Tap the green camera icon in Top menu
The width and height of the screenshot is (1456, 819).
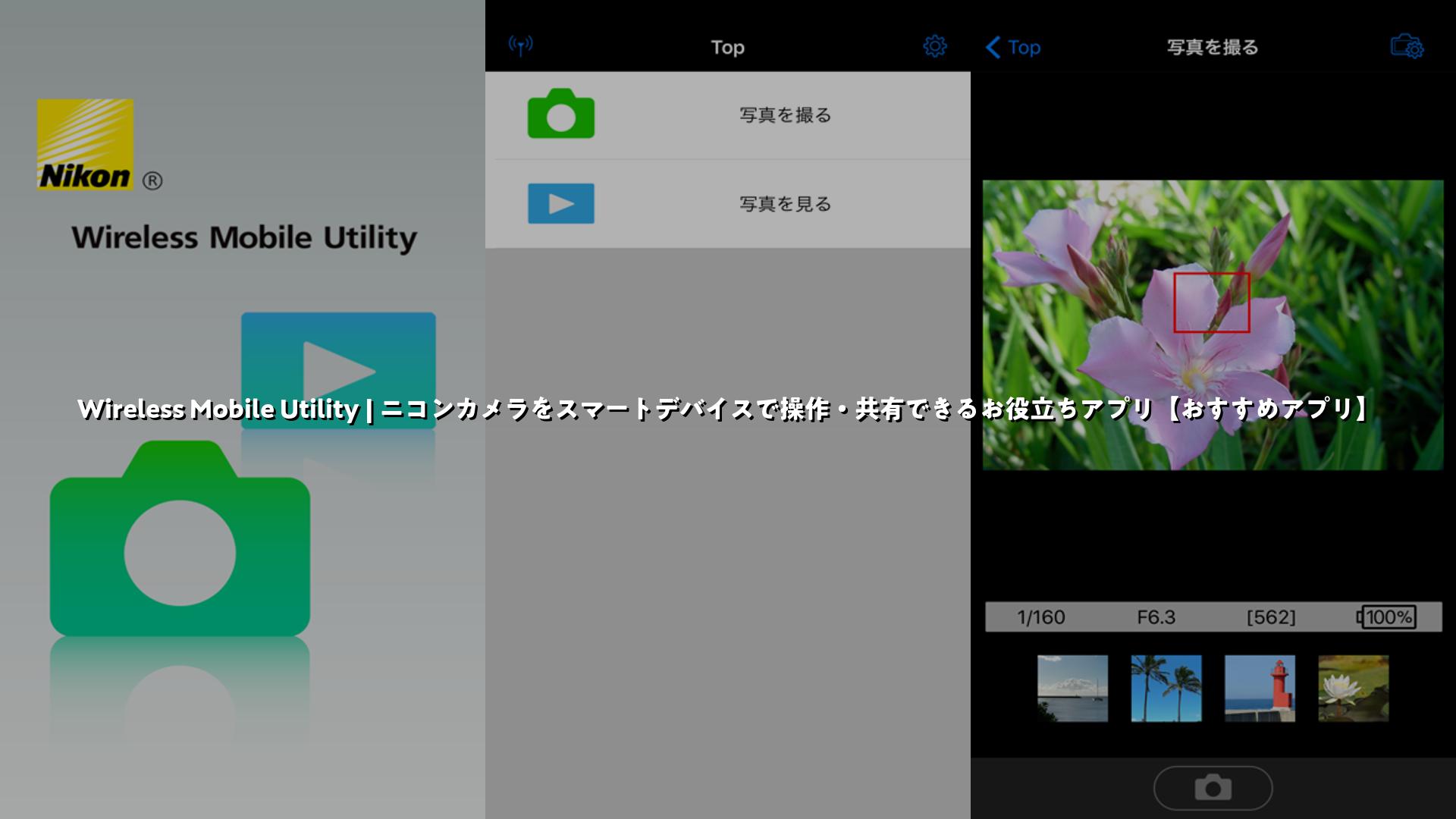click(x=561, y=114)
